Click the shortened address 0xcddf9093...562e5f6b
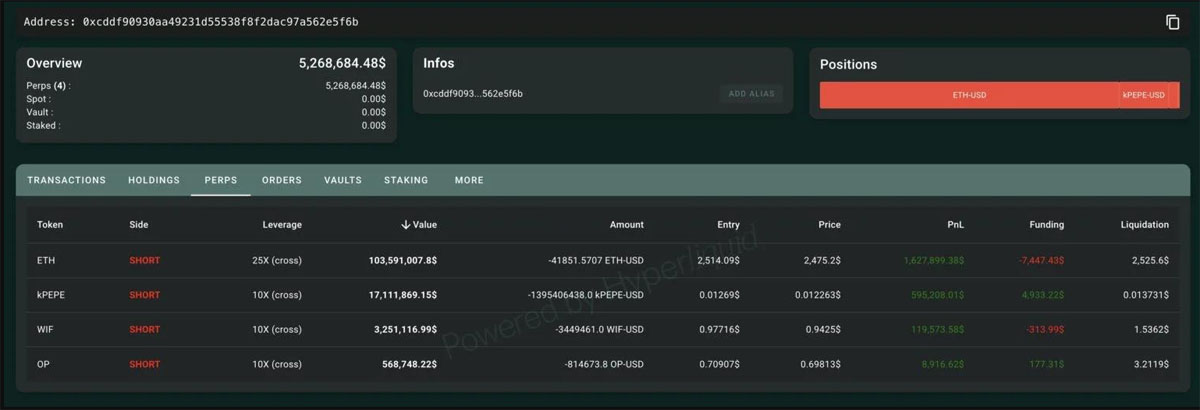This screenshot has height=410, width=1200. tap(473, 94)
